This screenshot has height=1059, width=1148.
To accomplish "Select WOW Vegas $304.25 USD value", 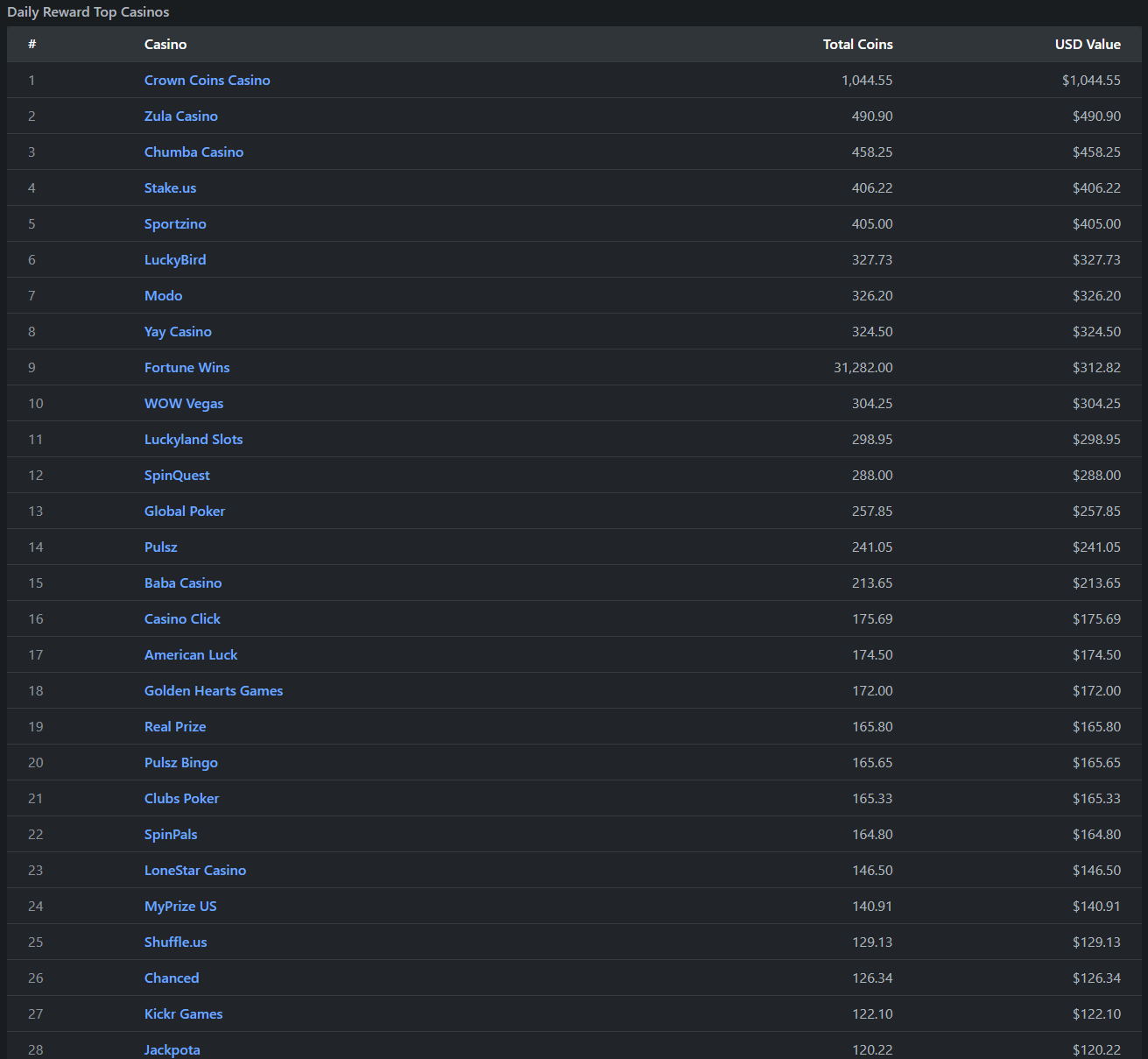I will [x=1096, y=403].
